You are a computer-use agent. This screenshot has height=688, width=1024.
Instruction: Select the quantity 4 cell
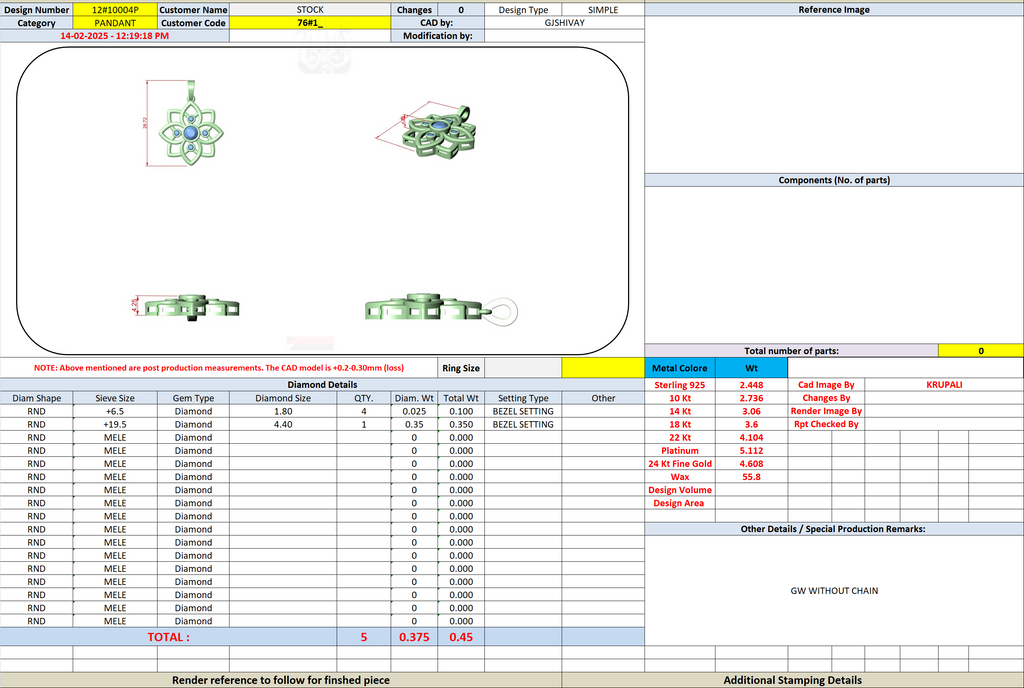(364, 411)
